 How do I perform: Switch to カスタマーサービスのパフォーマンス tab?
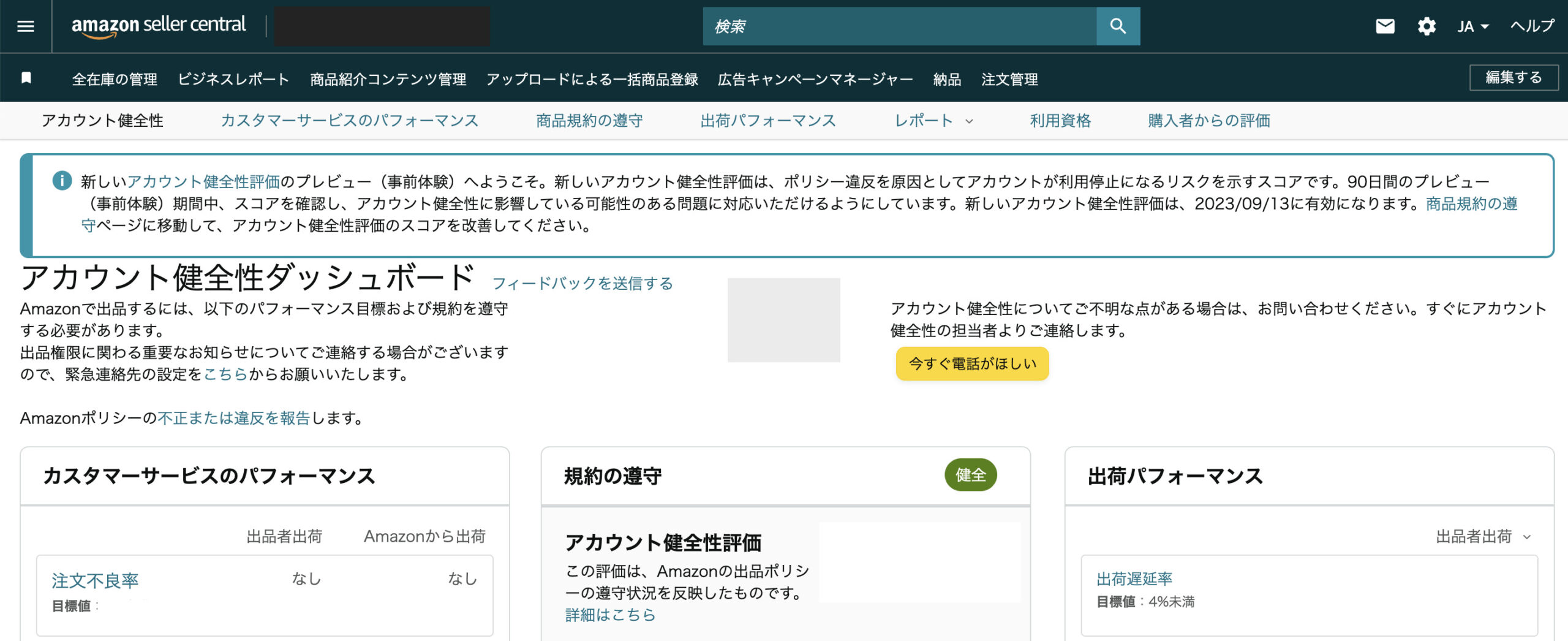tap(349, 121)
